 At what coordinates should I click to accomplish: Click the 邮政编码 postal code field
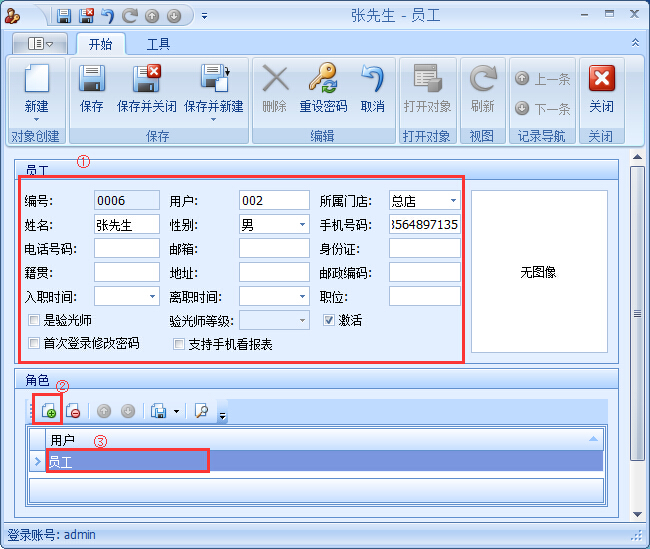point(424,273)
